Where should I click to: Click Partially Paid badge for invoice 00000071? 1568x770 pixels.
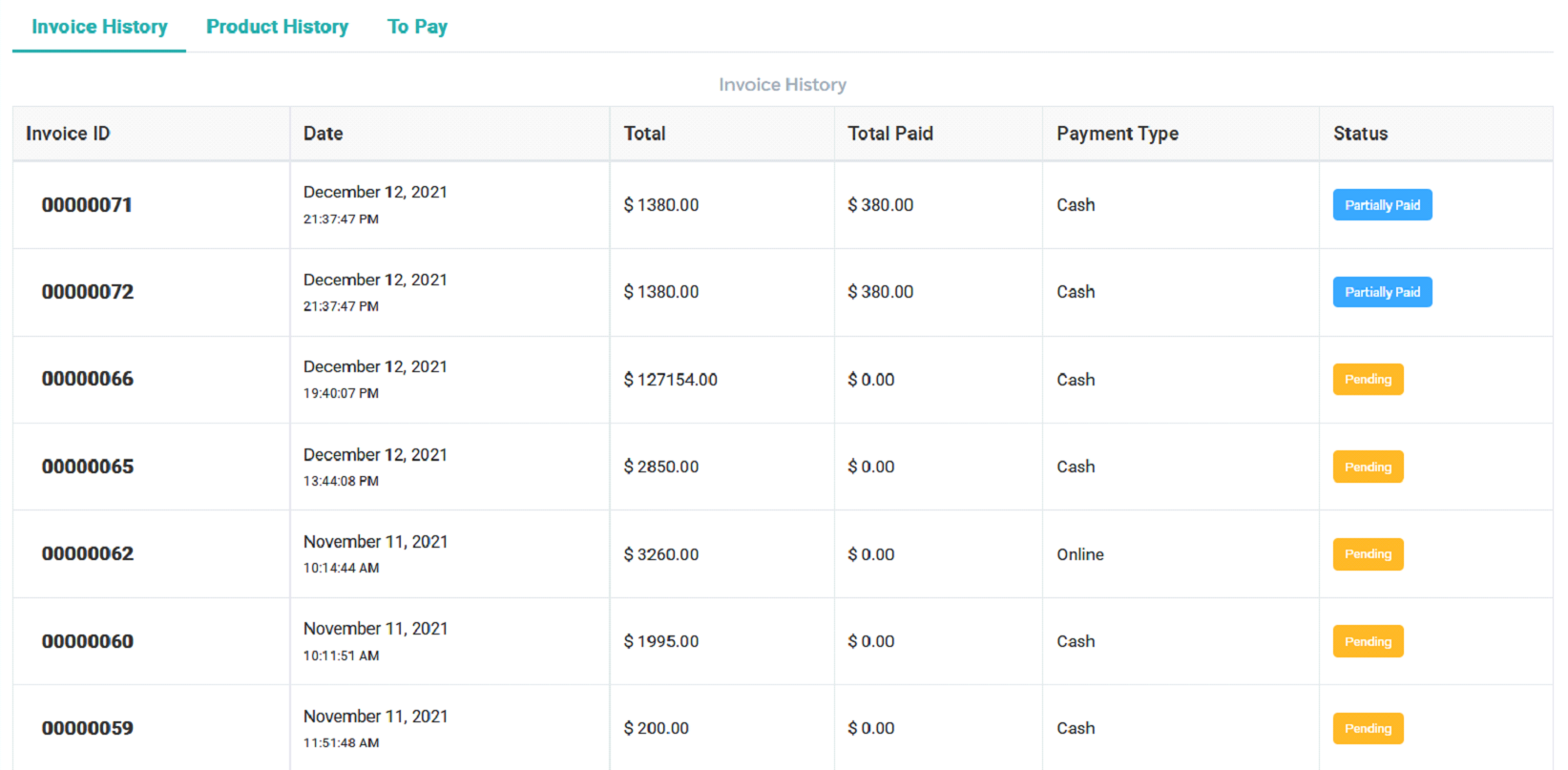point(1381,205)
